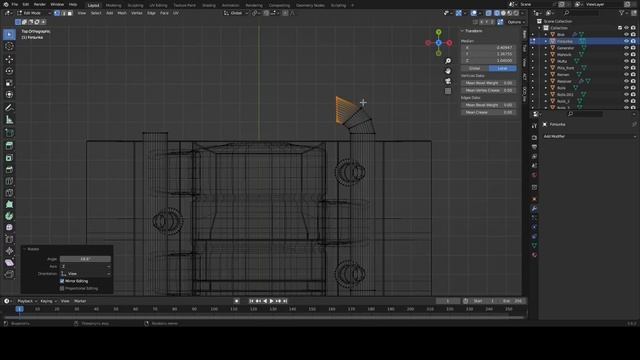This screenshot has height=360, width=640.
Task: Click the viewport zoom magnifier icon
Action: coord(448,61)
